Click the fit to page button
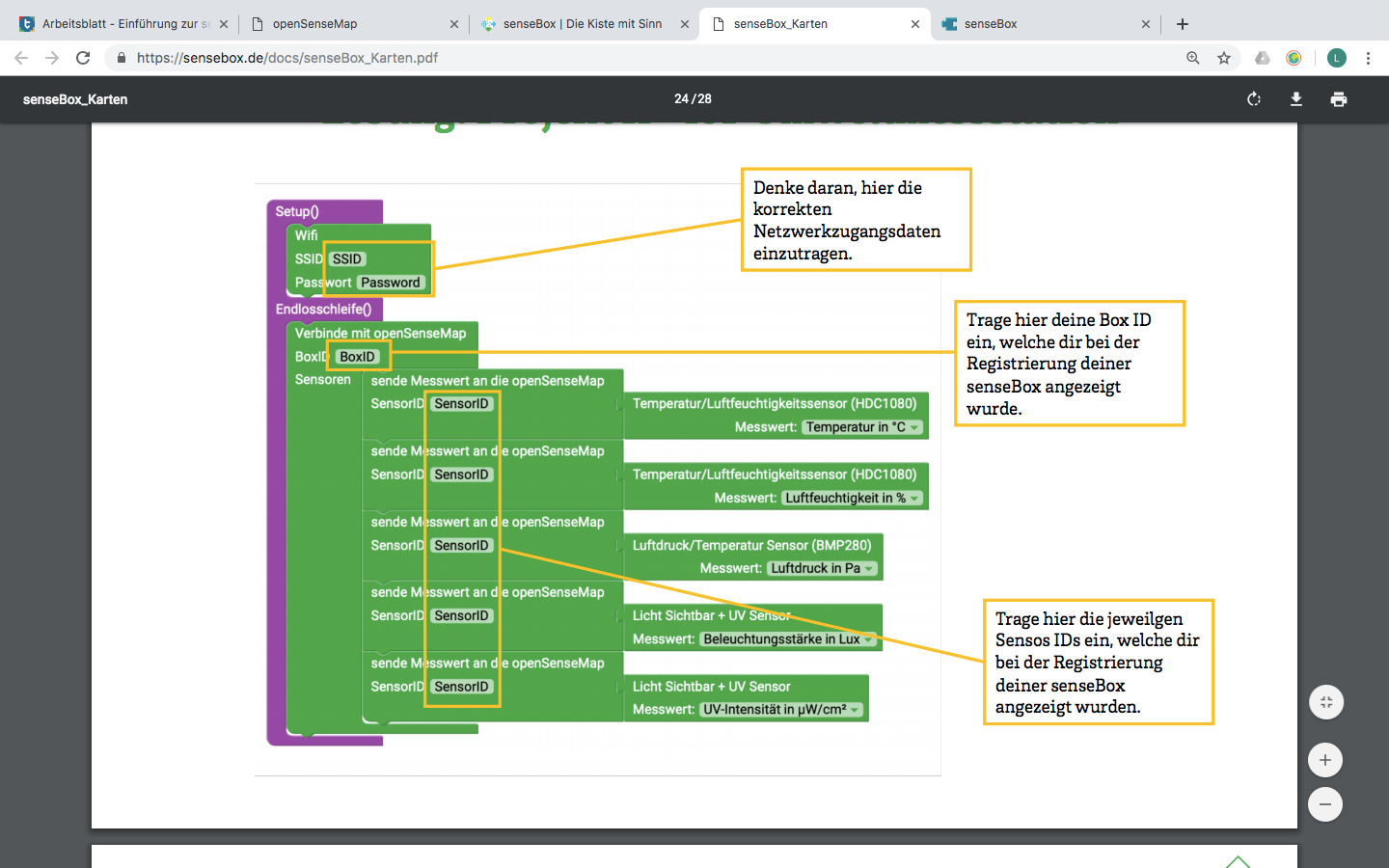This screenshot has height=868, width=1389. [1325, 702]
